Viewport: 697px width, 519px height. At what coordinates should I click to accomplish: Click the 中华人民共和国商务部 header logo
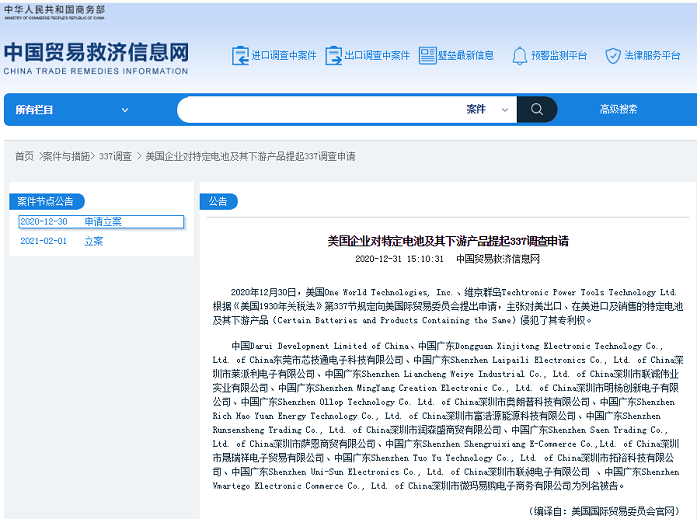click(x=54, y=12)
